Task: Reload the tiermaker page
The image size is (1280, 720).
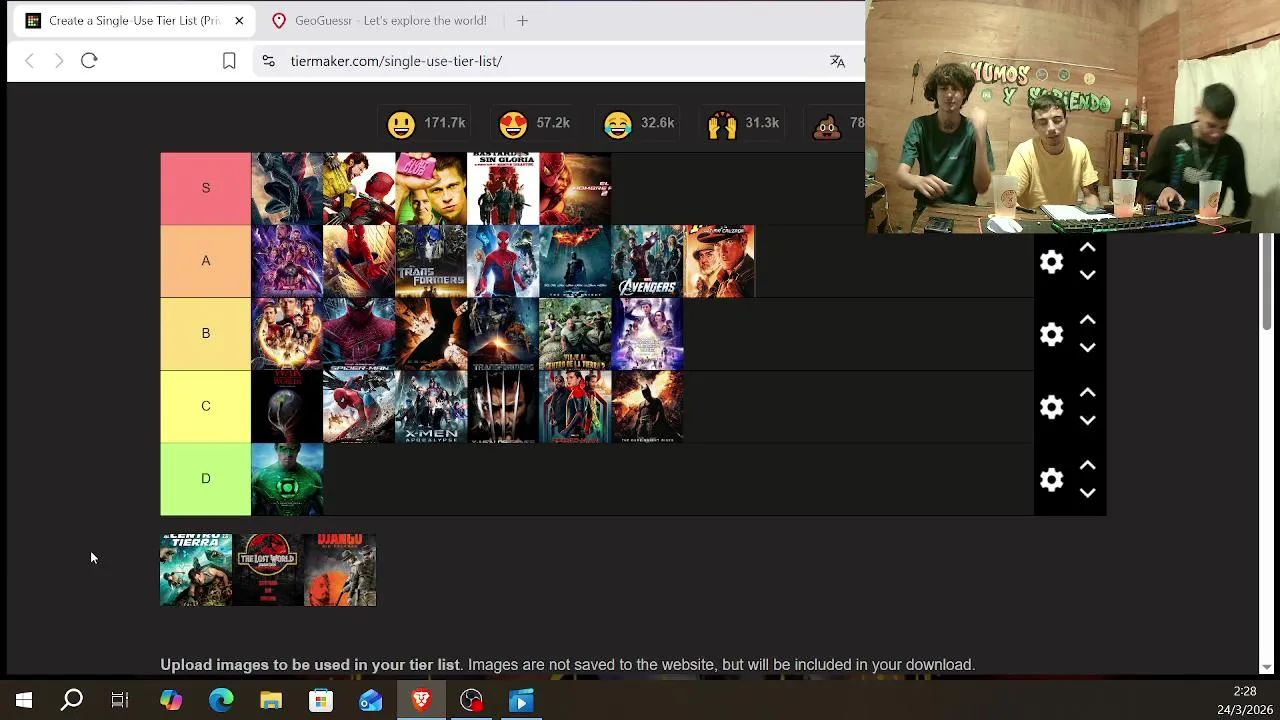Action: point(89,61)
